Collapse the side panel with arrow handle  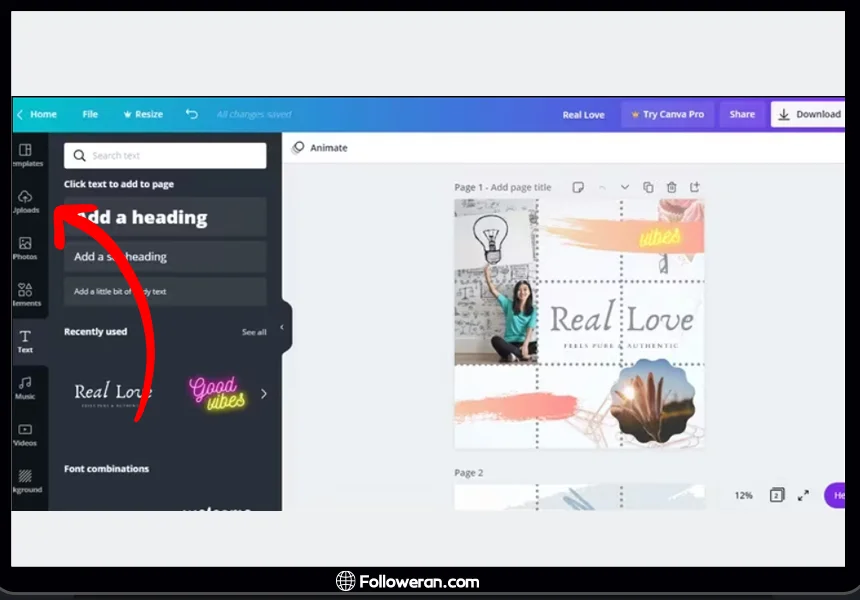pyautogui.click(x=282, y=327)
